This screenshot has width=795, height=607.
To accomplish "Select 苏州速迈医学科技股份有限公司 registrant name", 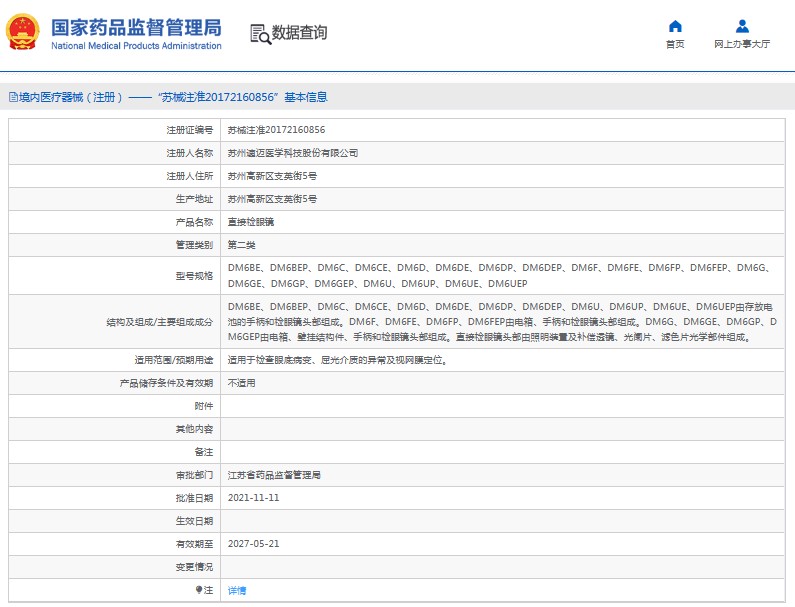I will coord(293,153).
